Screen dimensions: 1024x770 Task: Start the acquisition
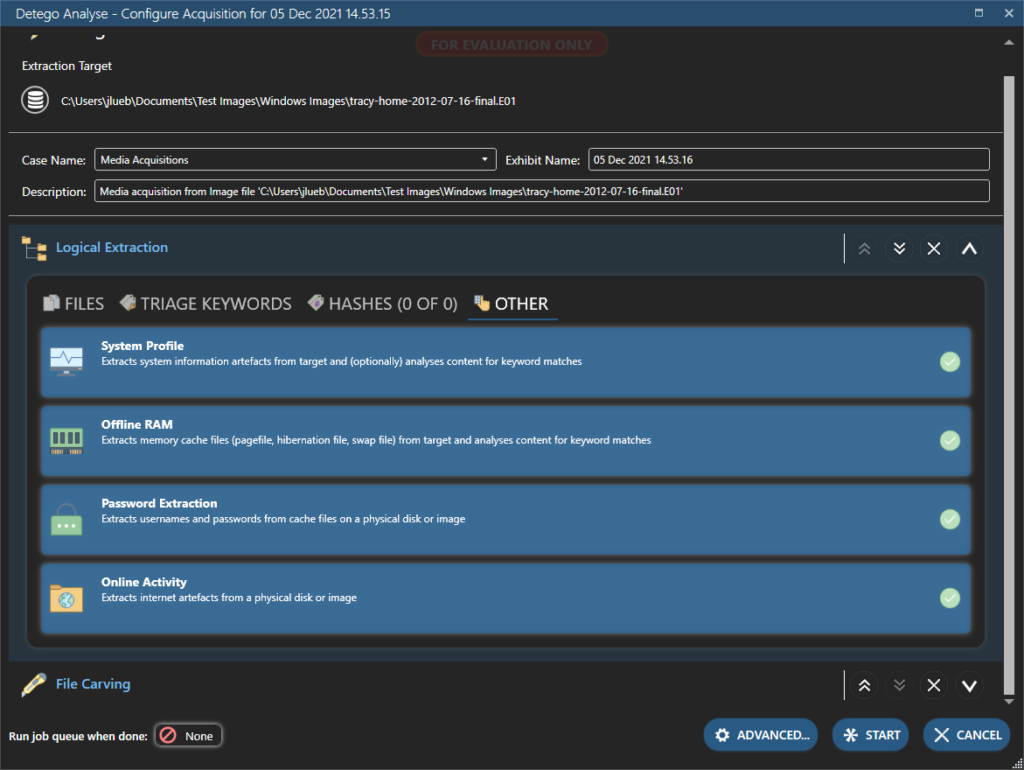click(x=871, y=735)
